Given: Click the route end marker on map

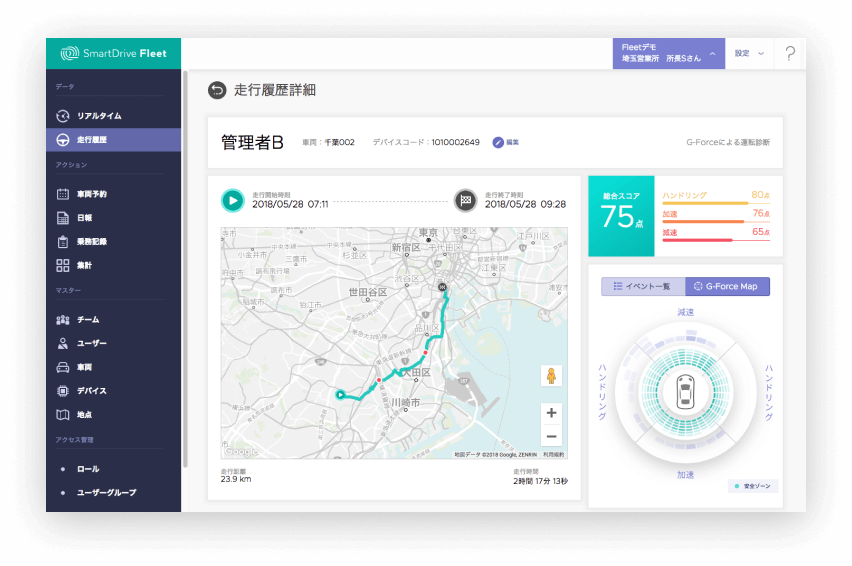Looking at the screenshot, I should tap(442, 287).
